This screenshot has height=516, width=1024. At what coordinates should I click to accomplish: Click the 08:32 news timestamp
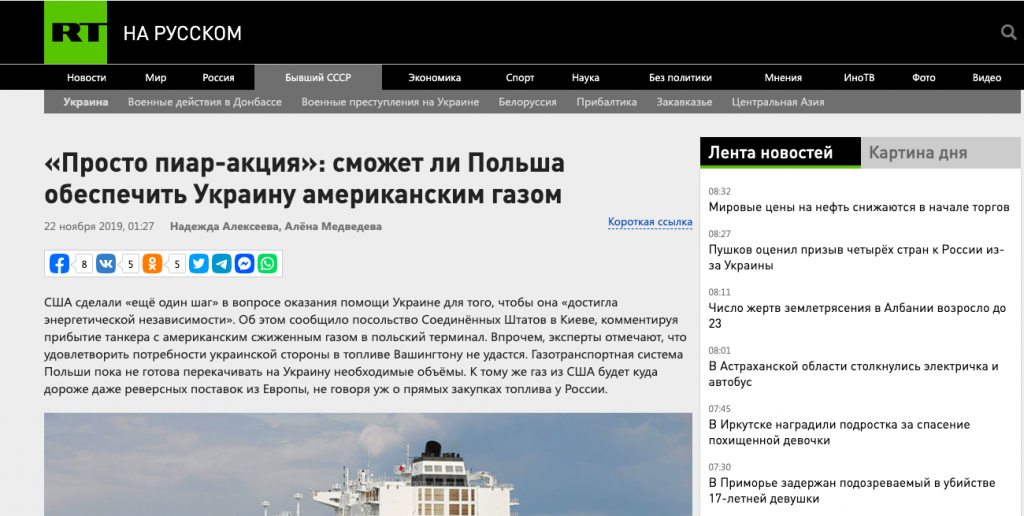click(719, 191)
